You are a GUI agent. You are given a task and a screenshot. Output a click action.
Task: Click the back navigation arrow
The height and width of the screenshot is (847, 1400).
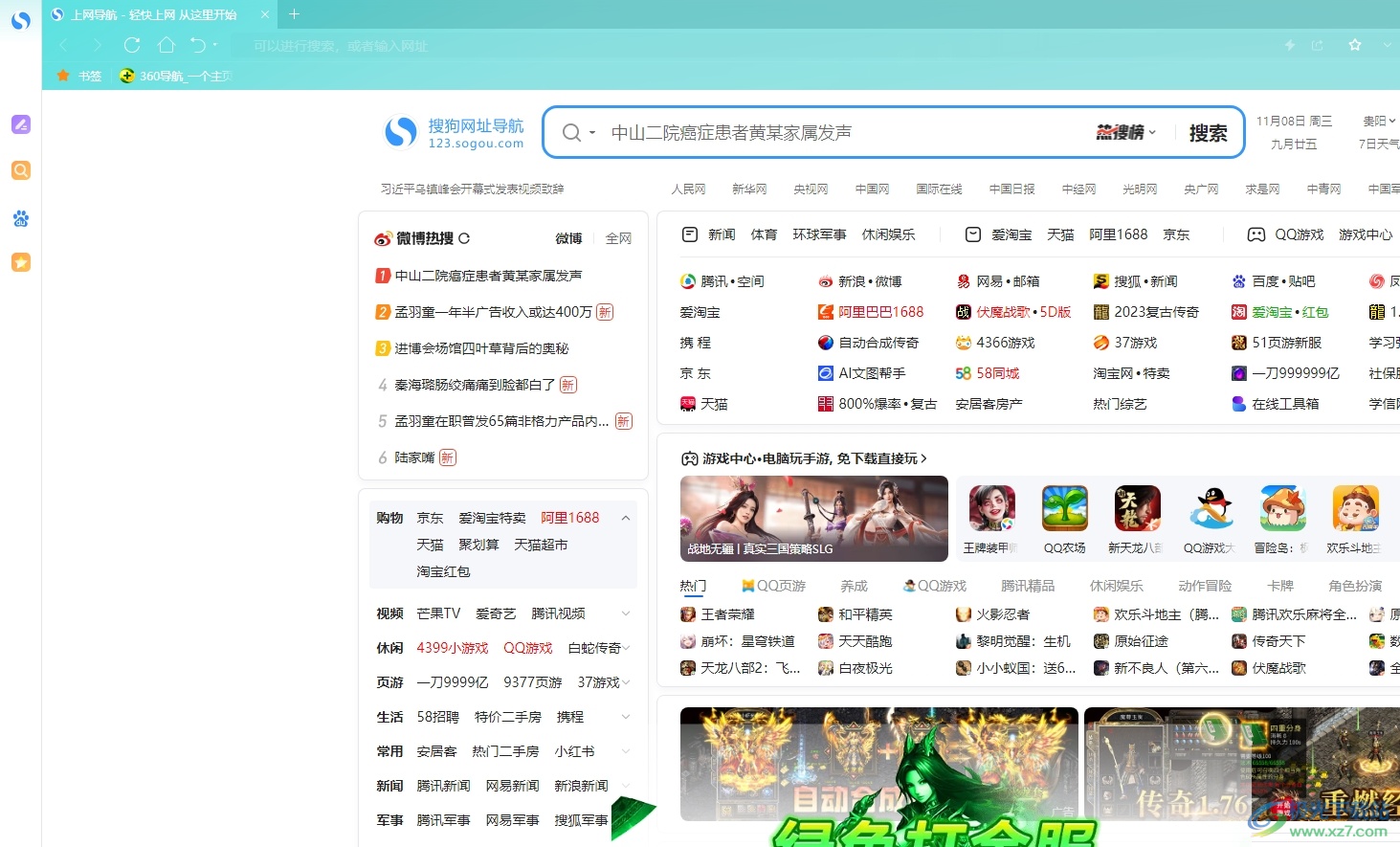pos(63,45)
